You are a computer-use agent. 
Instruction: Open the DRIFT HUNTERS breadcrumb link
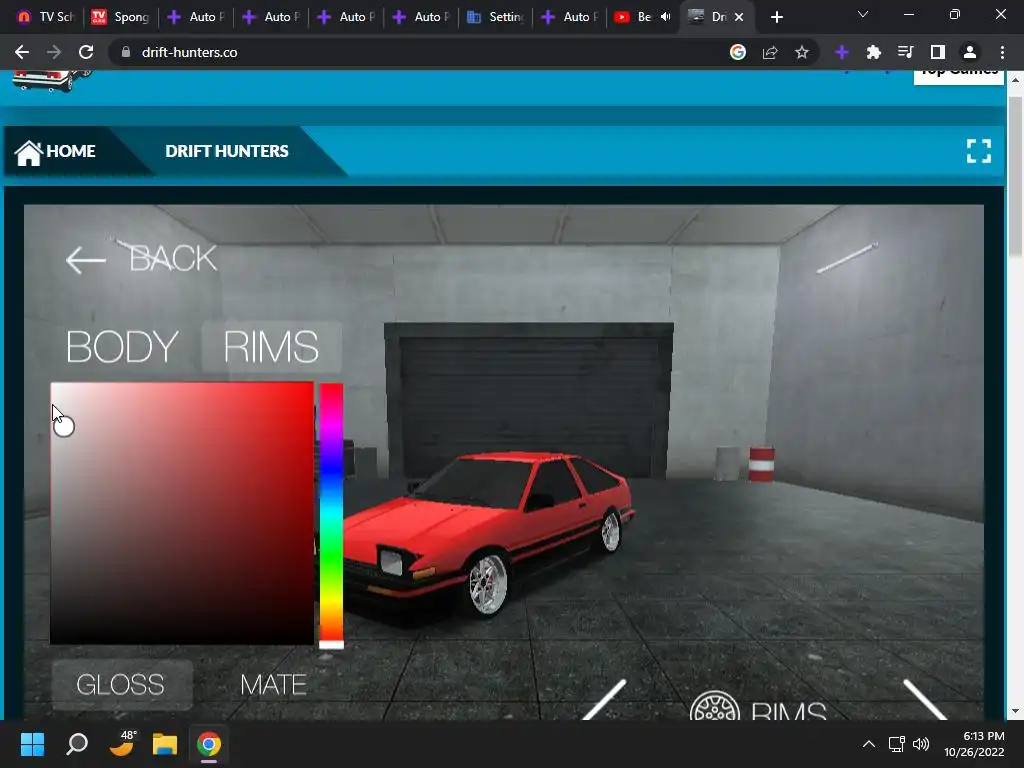pos(227,152)
